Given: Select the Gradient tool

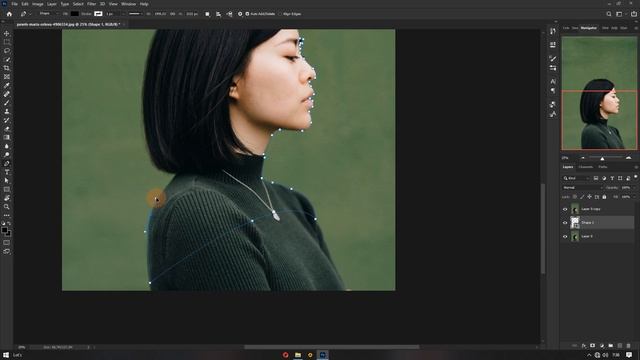Looking at the screenshot, I should pos(7,137).
